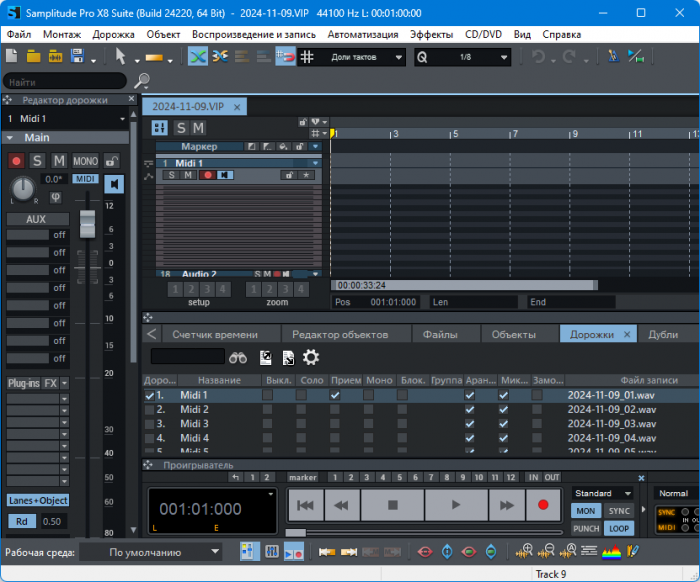Click the record button in the transport player

point(543,505)
